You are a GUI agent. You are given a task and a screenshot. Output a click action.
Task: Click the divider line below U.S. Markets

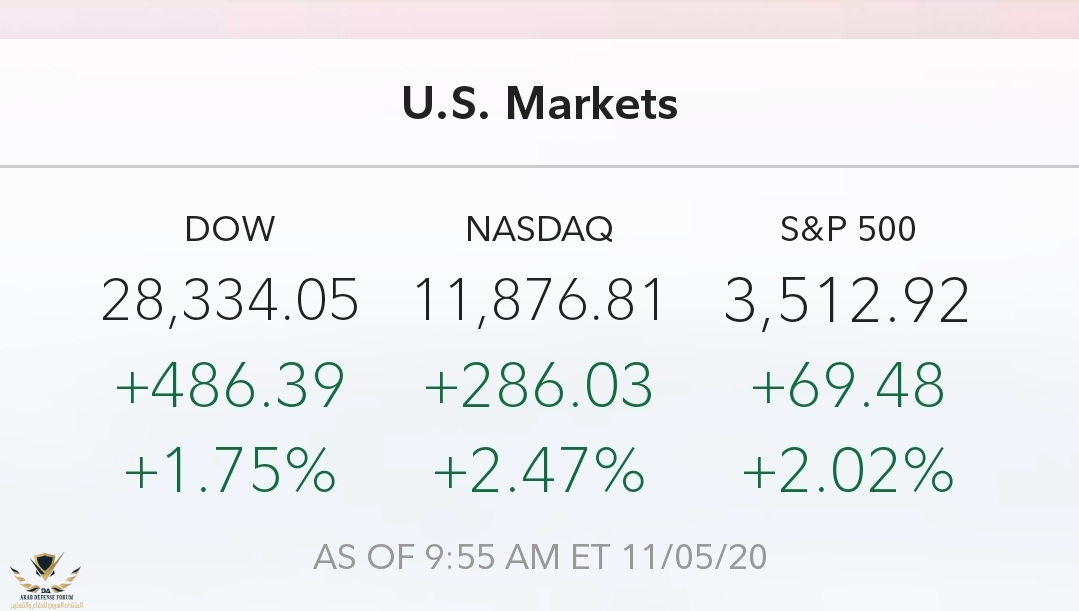540,165
